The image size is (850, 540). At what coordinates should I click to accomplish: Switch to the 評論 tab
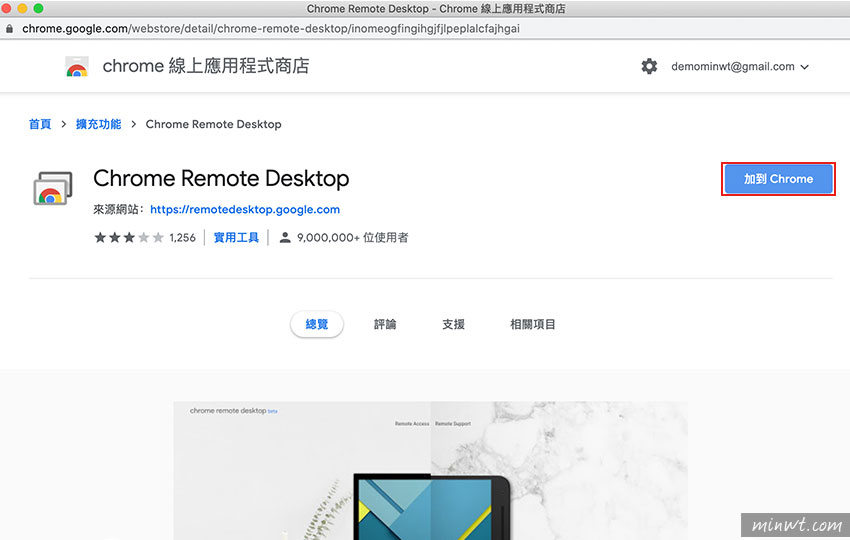[385, 324]
